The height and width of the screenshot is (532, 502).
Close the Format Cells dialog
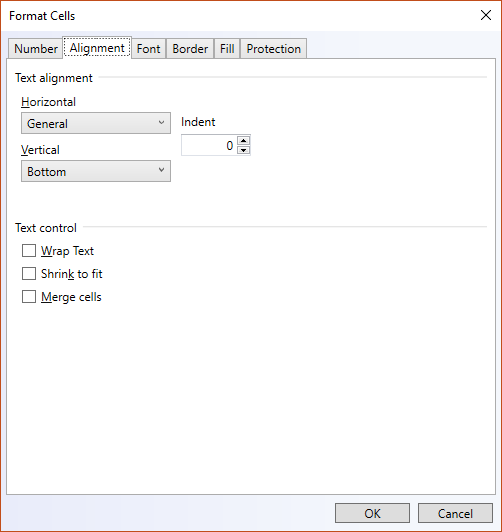point(486,15)
